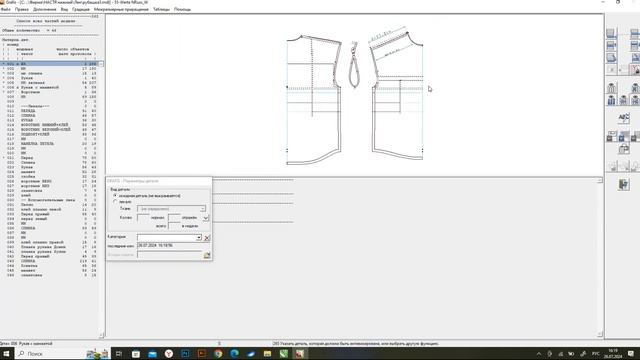This screenshot has width=640, height=360.
Task: Click the hanger loop piece between pattern pieces
Action: [354, 65]
